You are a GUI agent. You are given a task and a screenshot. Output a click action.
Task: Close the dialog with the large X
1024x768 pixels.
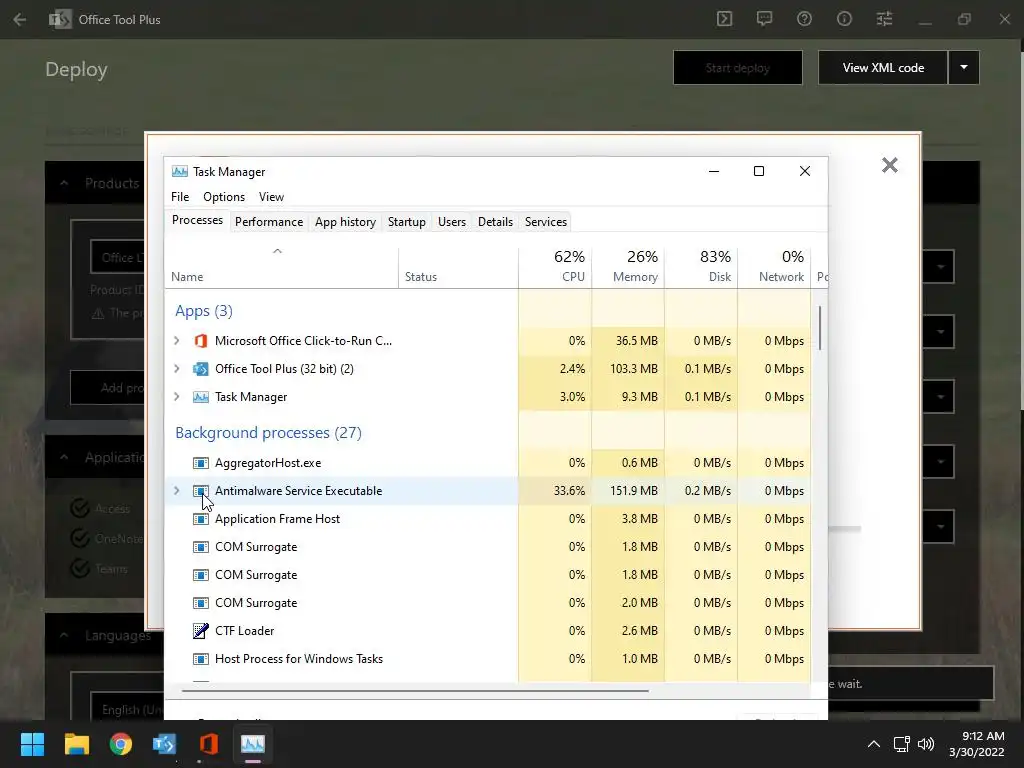(889, 165)
